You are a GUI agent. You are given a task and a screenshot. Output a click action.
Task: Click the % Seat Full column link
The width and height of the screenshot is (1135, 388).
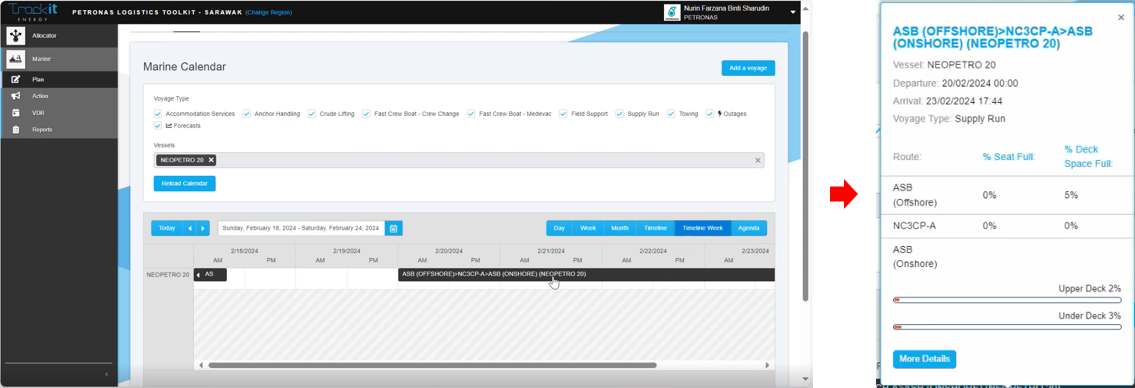tap(1010, 156)
